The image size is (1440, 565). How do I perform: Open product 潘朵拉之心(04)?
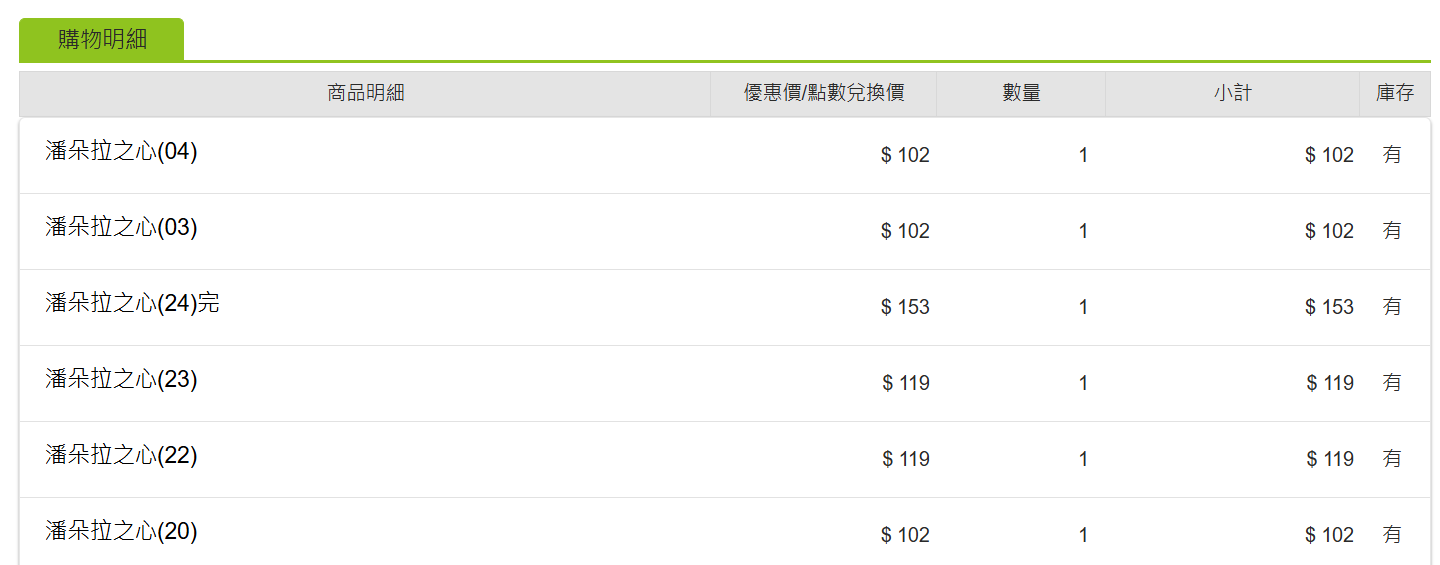click(121, 151)
